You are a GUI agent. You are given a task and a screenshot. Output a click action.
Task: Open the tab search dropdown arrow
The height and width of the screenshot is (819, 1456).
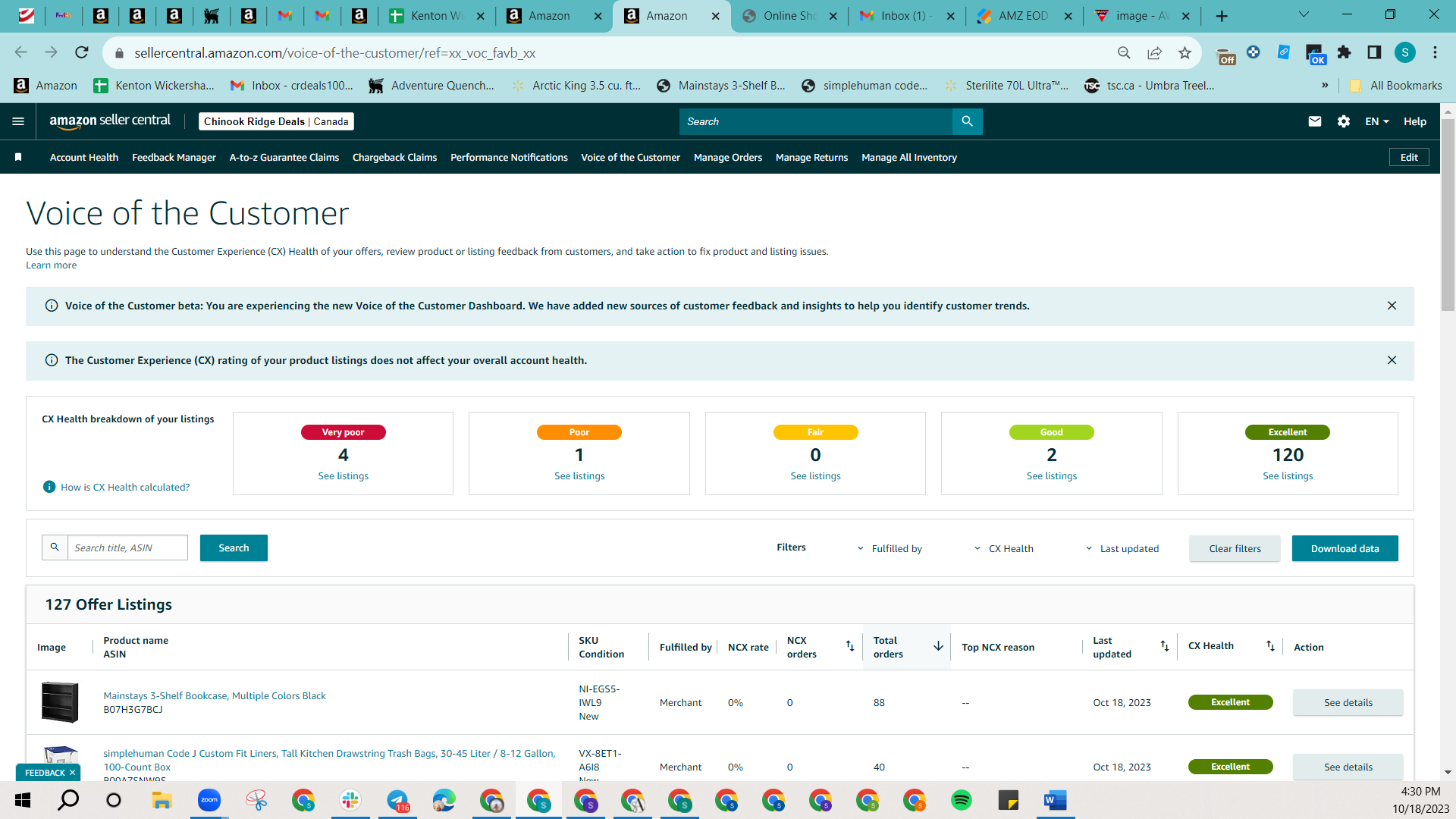tap(1304, 14)
